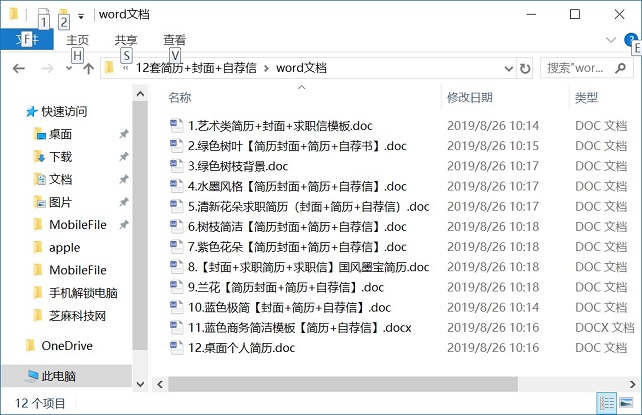The height and width of the screenshot is (415, 642).
Task: Click the pin icon next to 图片
Action: pos(124,202)
